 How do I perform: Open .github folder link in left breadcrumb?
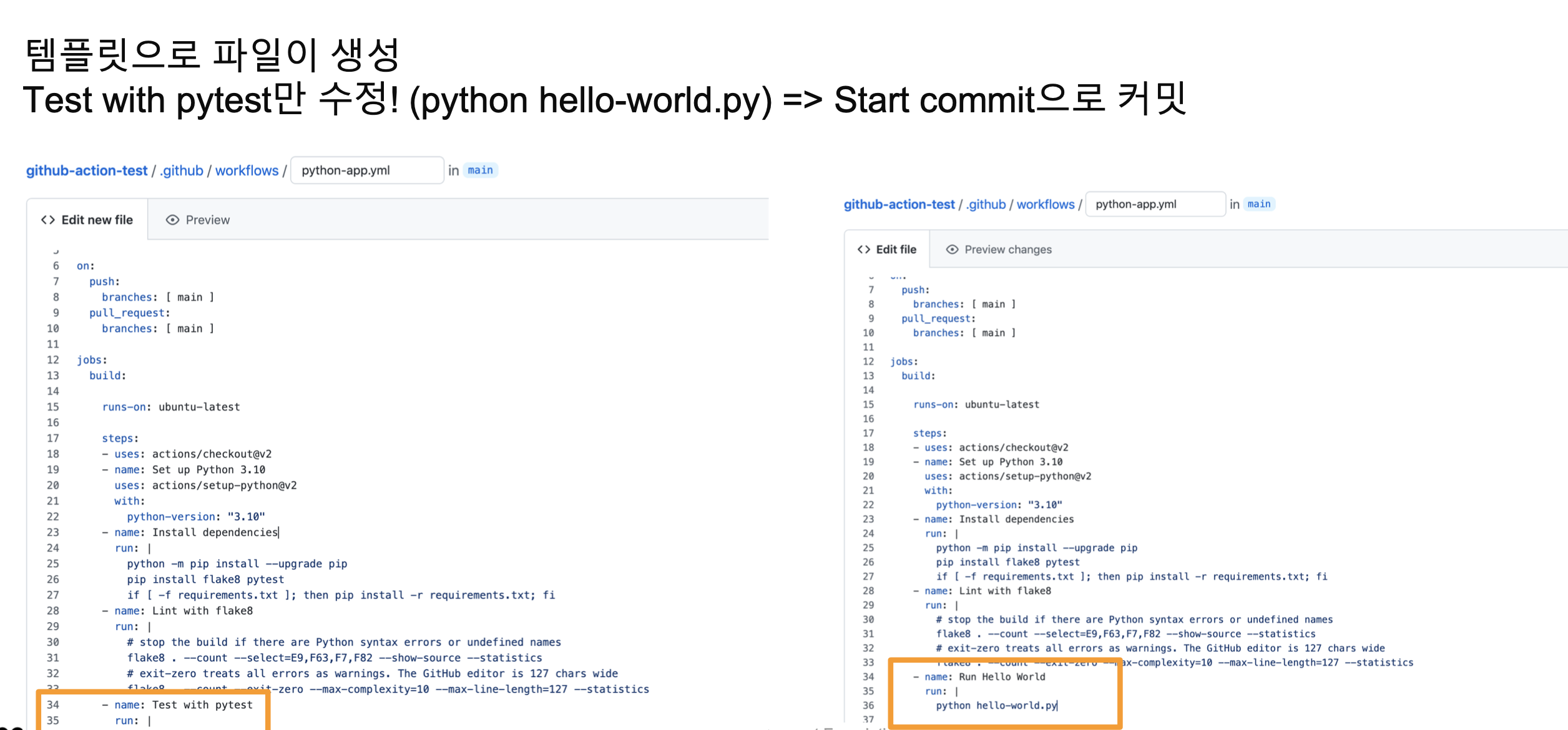pyautogui.click(x=182, y=170)
